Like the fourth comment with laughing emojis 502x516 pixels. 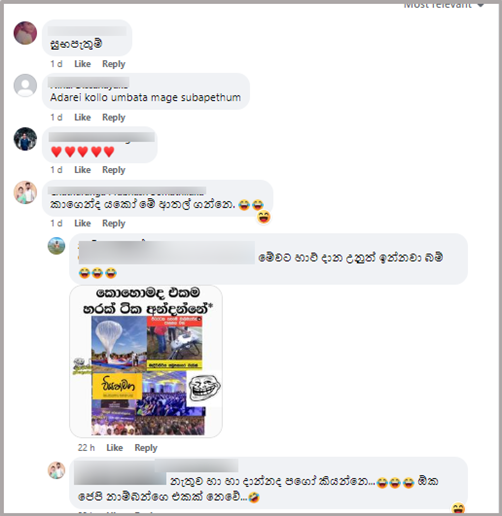(82, 223)
